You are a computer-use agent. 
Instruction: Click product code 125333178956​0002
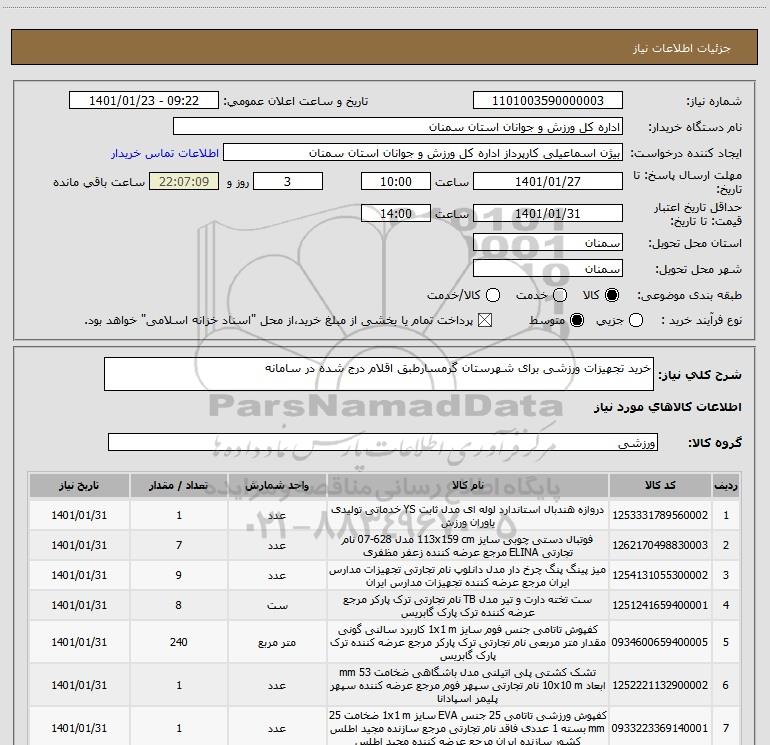pyautogui.click(x=660, y=516)
